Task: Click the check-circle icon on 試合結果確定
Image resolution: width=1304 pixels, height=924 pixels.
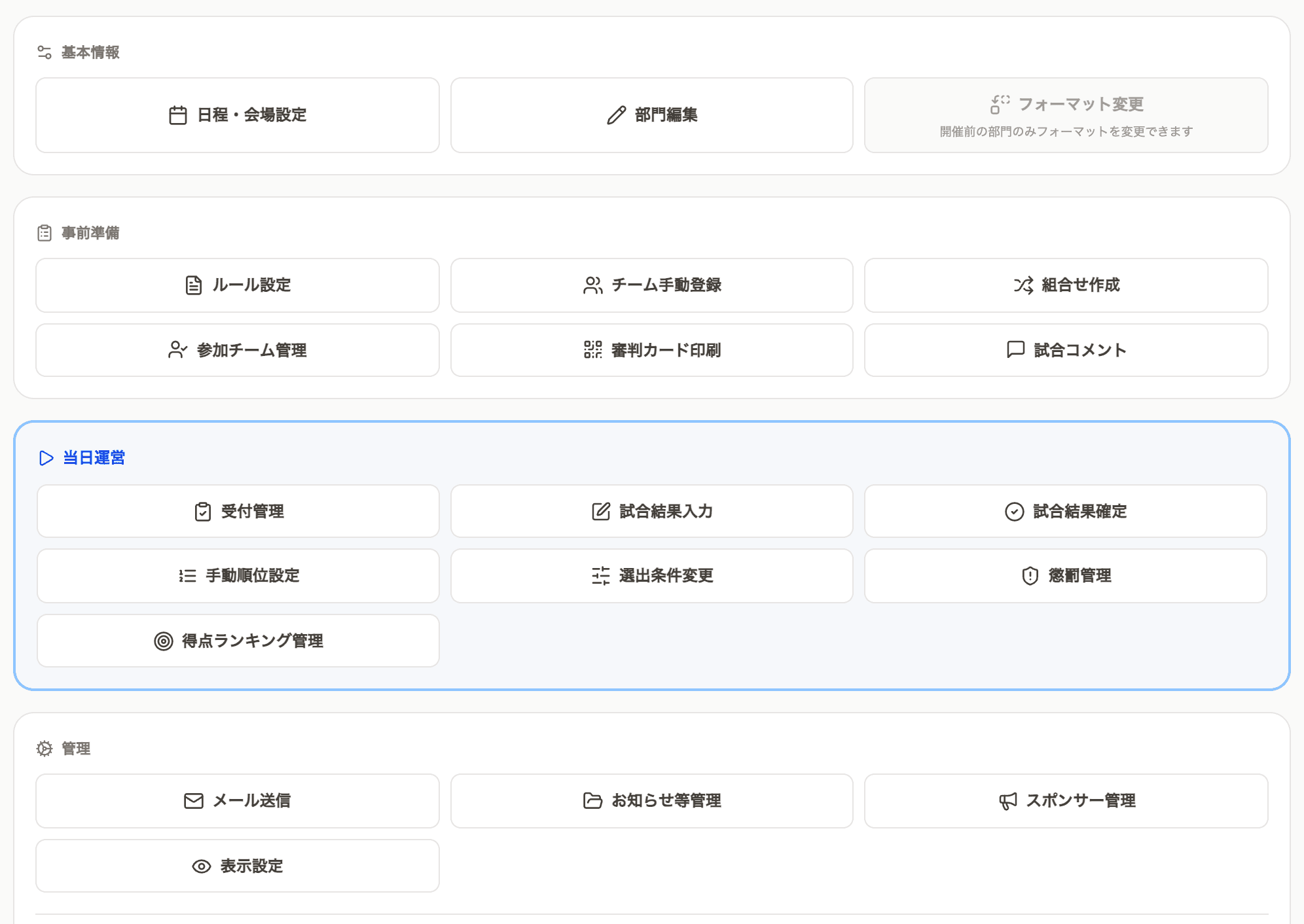Action: [1015, 512]
